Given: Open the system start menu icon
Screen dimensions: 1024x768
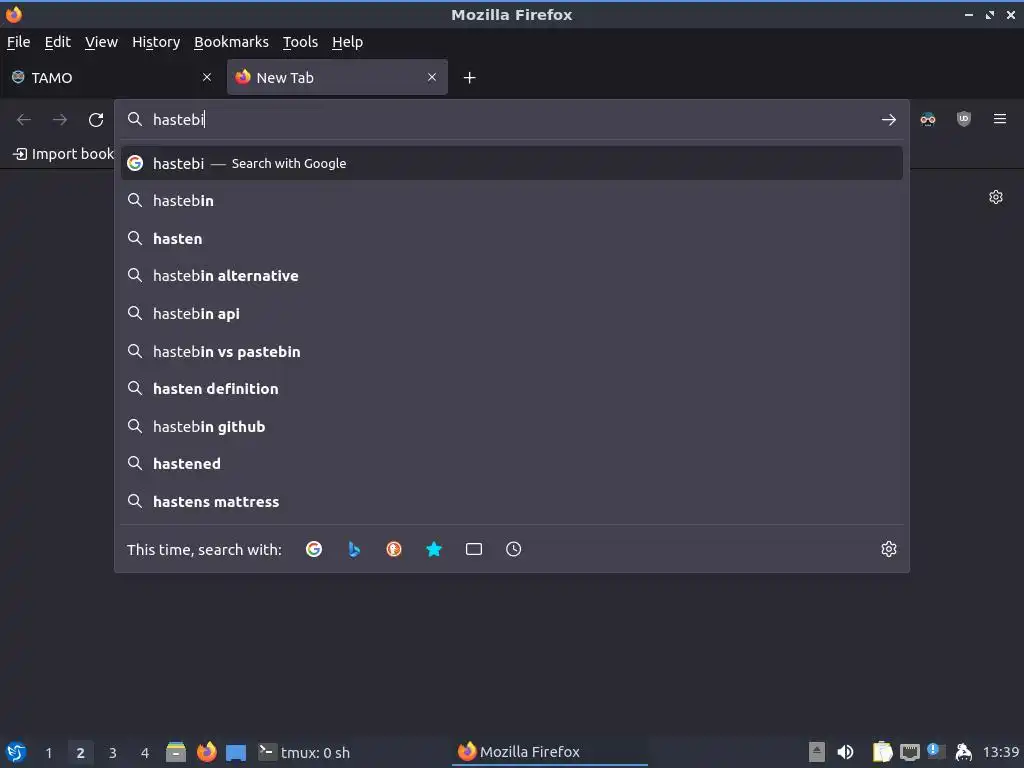Looking at the screenshot, I should [x=16, y=752].
